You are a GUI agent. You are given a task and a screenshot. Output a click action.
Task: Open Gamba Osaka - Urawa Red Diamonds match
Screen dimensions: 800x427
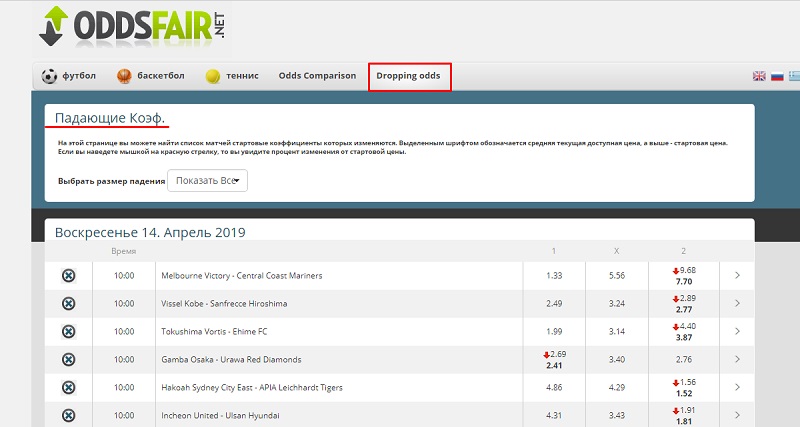click(x=231, y=360)
